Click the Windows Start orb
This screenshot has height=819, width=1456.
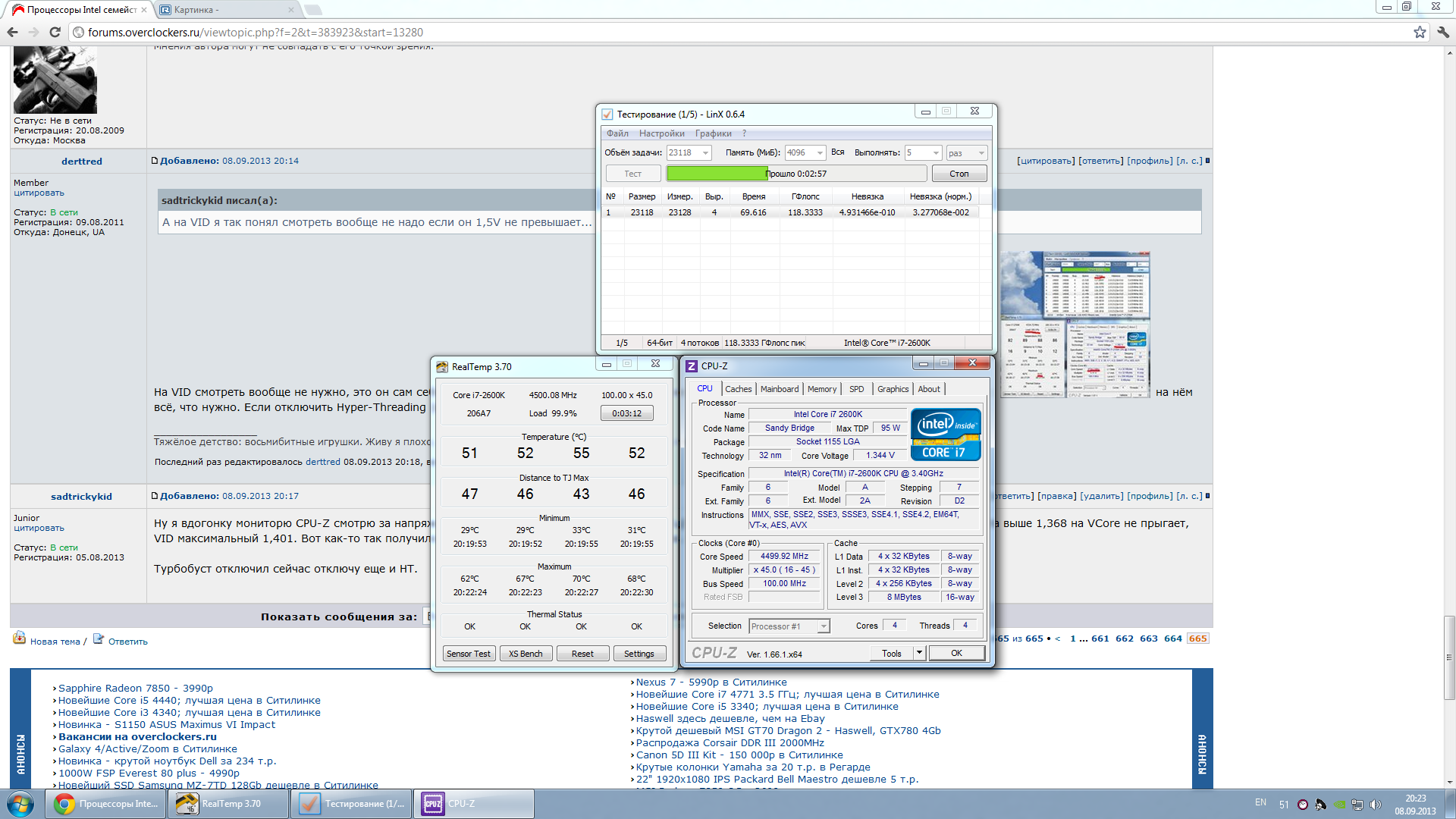click(x=20, y=804)
